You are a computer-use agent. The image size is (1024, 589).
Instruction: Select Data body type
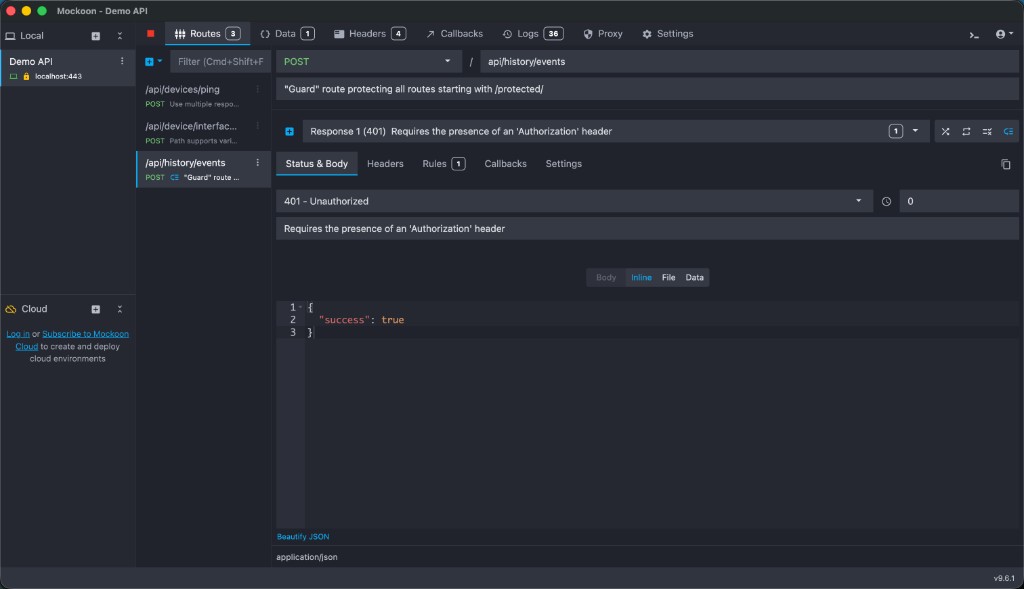point(694,278)
